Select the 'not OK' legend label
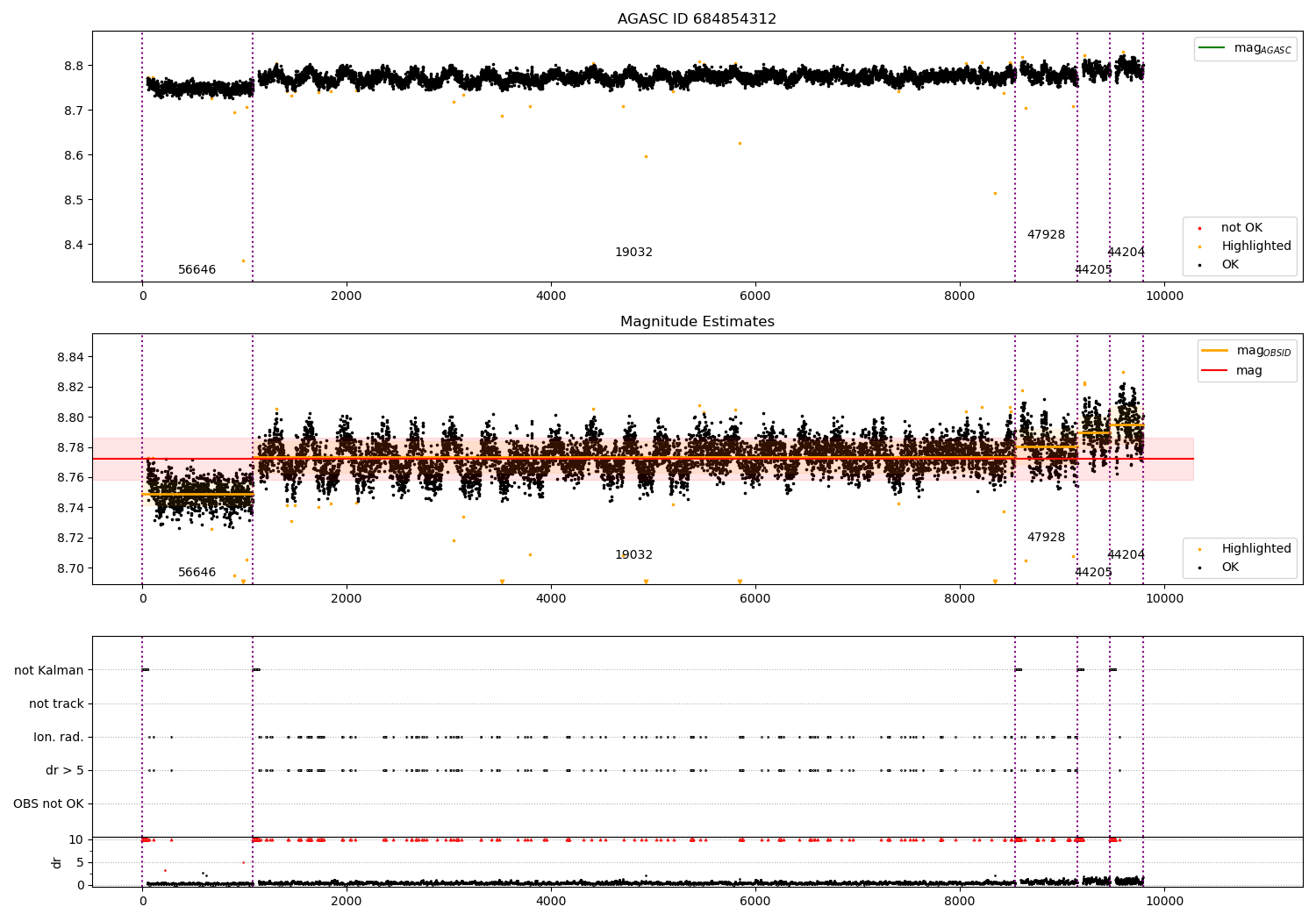The width and height of the screenshot is (1316, 921). point(1241,227)
